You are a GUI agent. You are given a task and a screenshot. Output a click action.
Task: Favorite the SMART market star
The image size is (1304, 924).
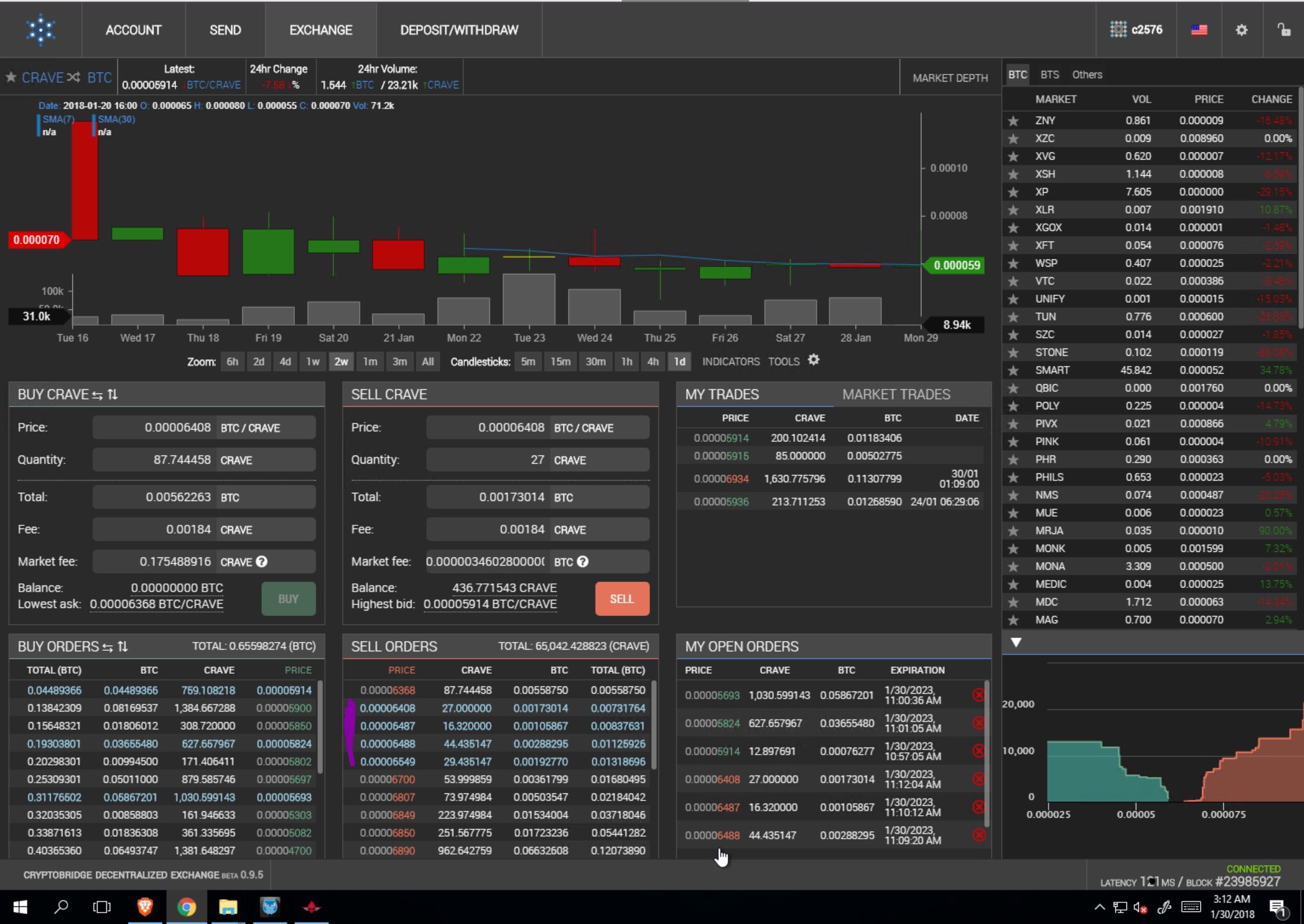(x=1013, y=370)
